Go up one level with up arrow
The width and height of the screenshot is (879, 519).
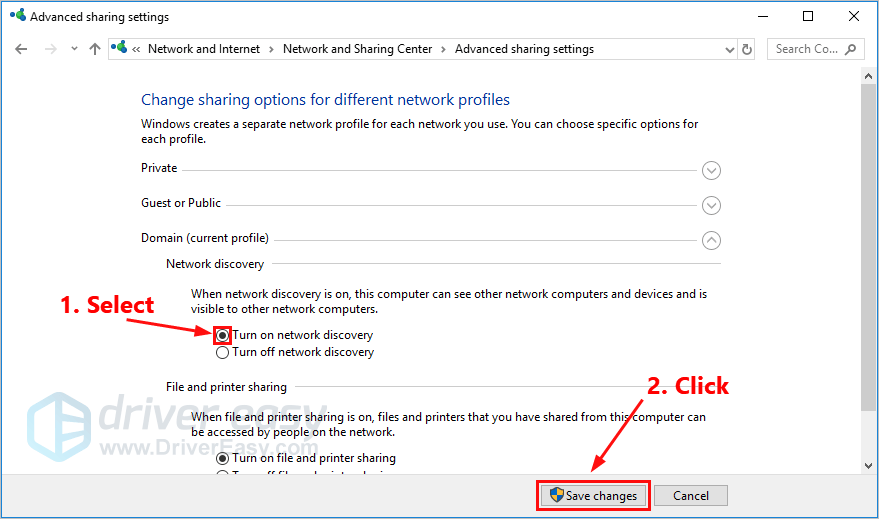point(95,49)
